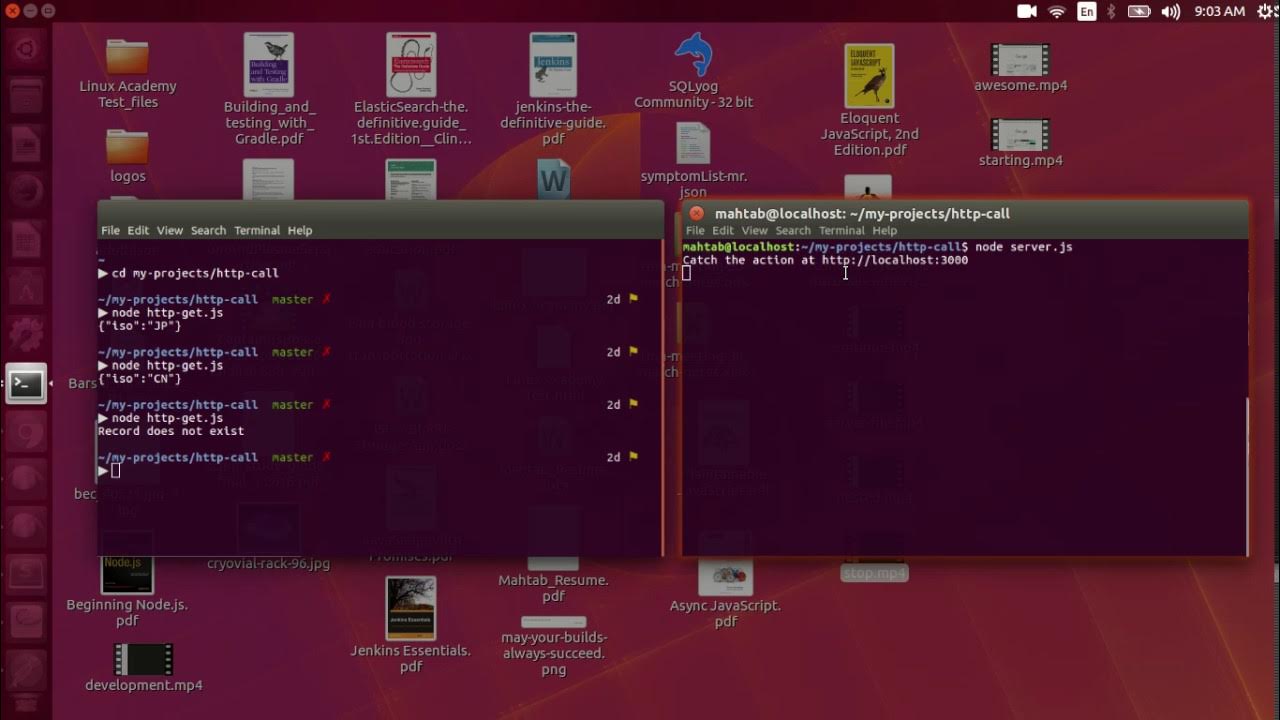
Task: Open the battery status indicator
Action: tap(1139, 11)
